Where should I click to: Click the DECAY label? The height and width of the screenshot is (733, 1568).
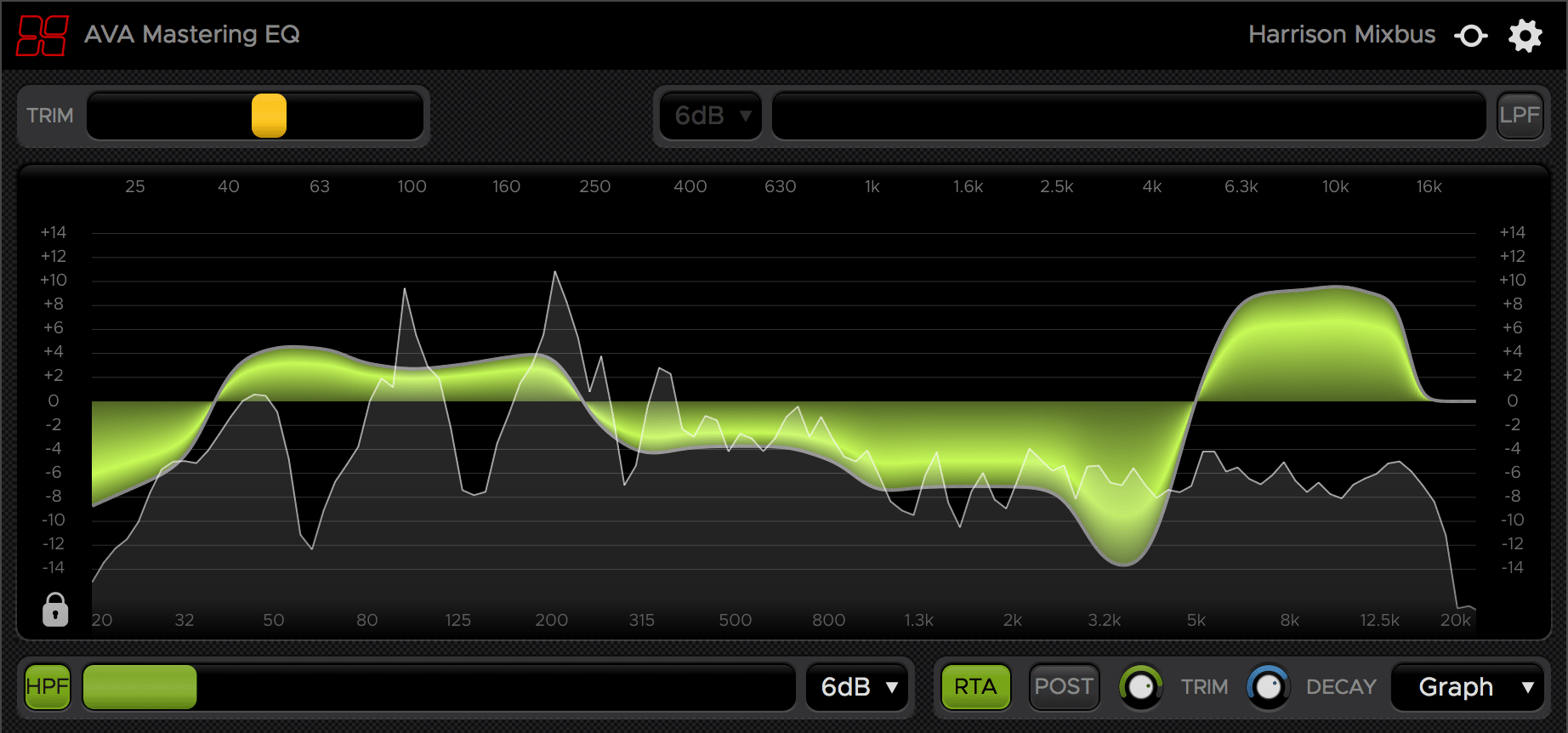[1342, 687]
